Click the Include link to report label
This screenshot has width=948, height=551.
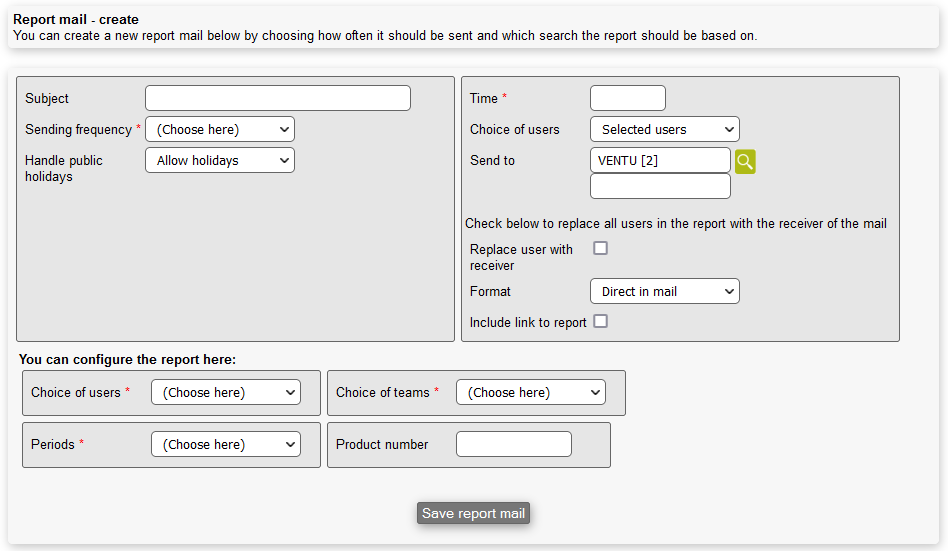[x=528, y=323]
